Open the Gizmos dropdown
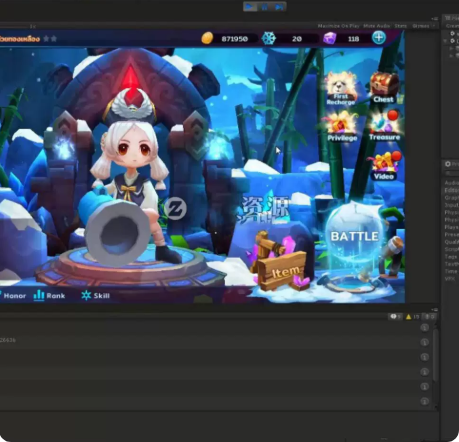 pos(423,26)
